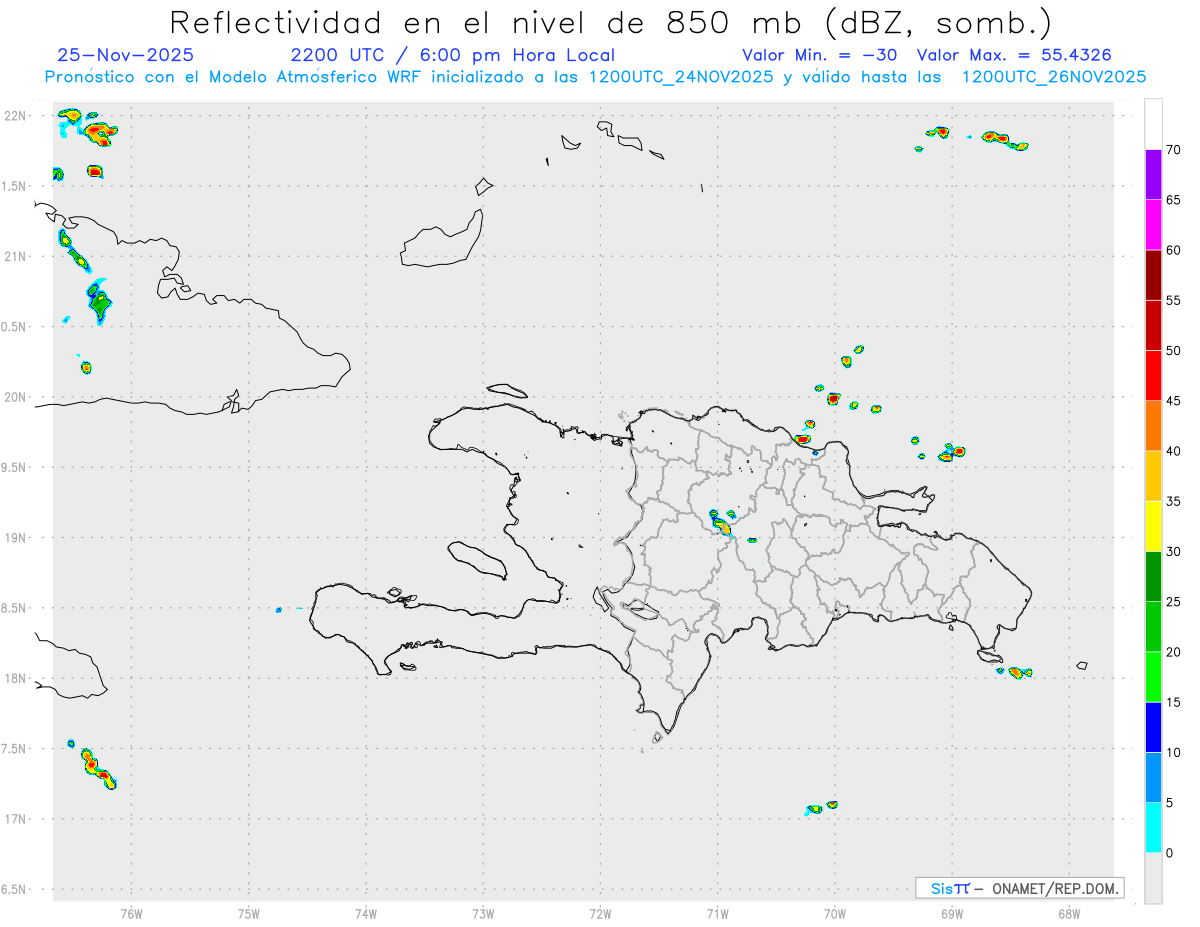1200x927 pixels.
Task: Click the '21N' latitude label
Action: (x=16, y=256)
